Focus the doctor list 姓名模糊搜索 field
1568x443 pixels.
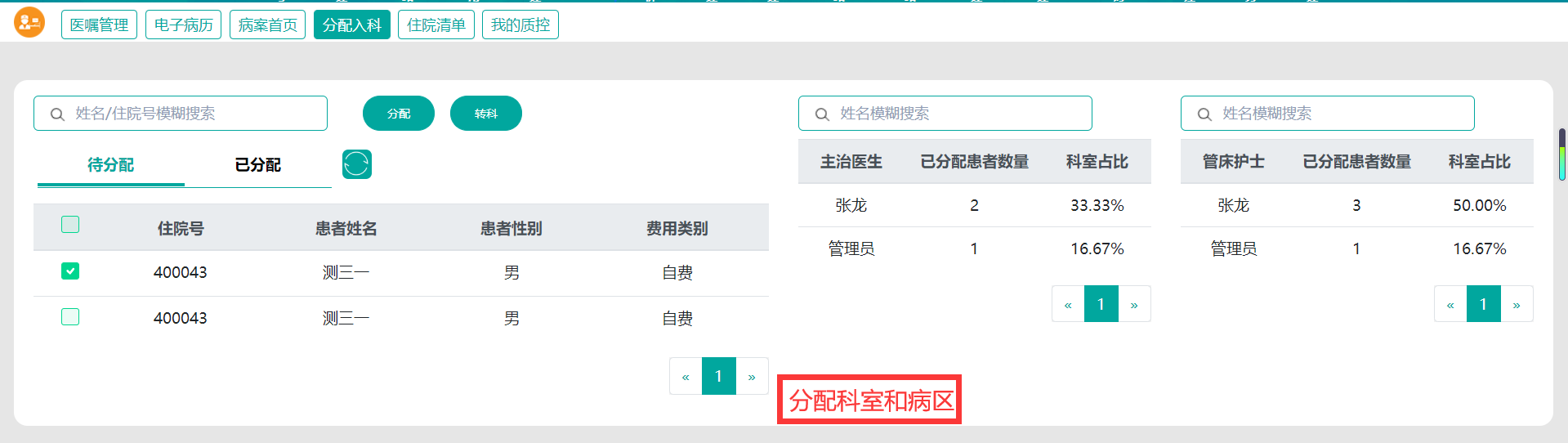coord(945,114)
